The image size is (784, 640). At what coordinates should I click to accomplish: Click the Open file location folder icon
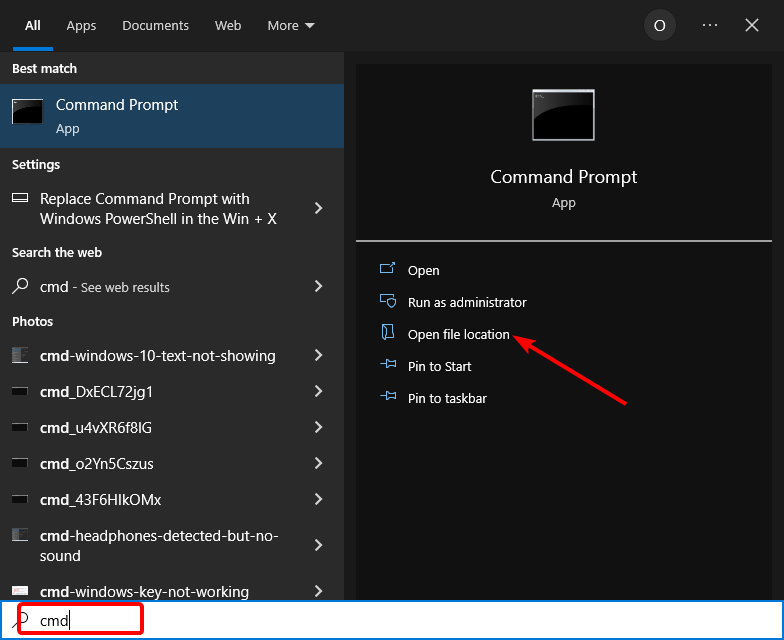pos(388,332)
